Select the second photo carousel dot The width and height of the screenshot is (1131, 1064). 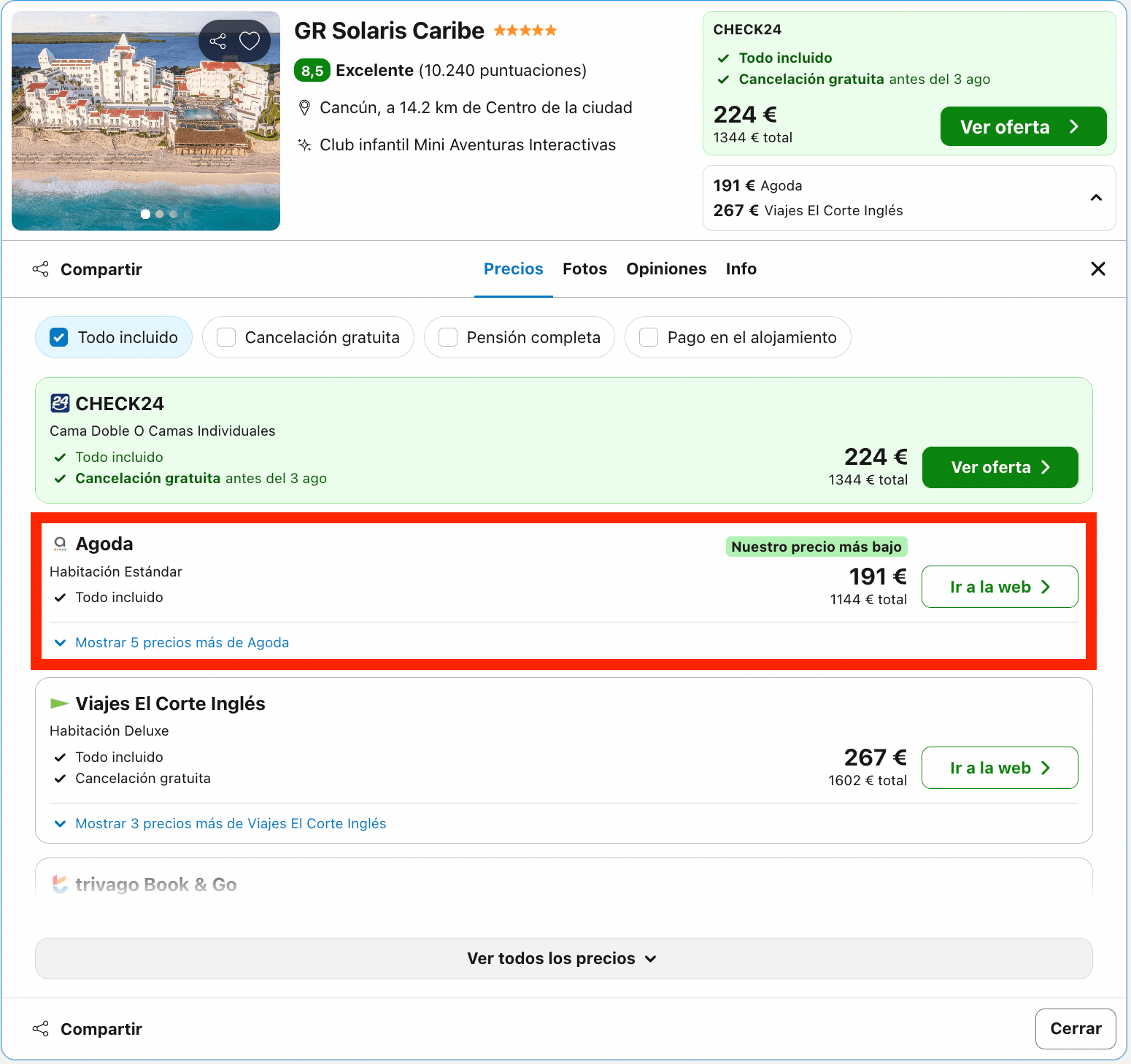pyautogui.click(x=160, y=214)
